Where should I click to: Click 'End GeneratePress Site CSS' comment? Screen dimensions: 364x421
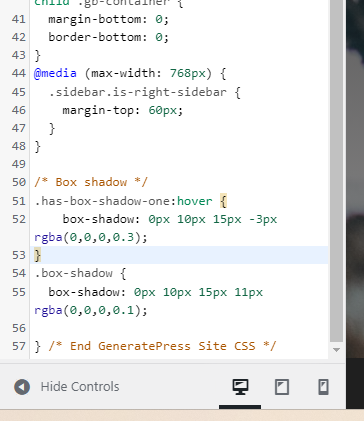point(162,346)
